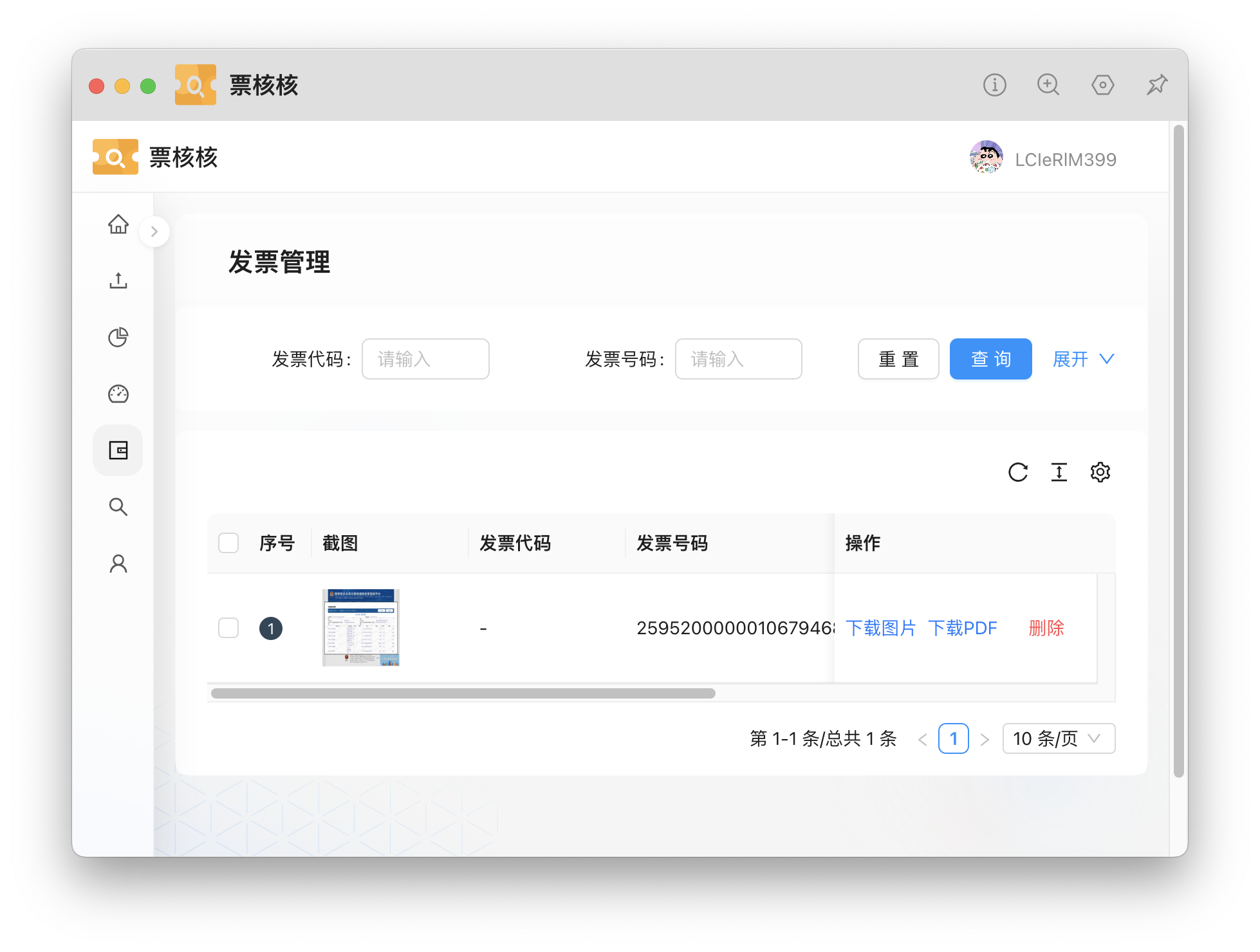Open the upload icon in the sidebar
This screenshot has height=952, width=1260.
click(118, 280)
